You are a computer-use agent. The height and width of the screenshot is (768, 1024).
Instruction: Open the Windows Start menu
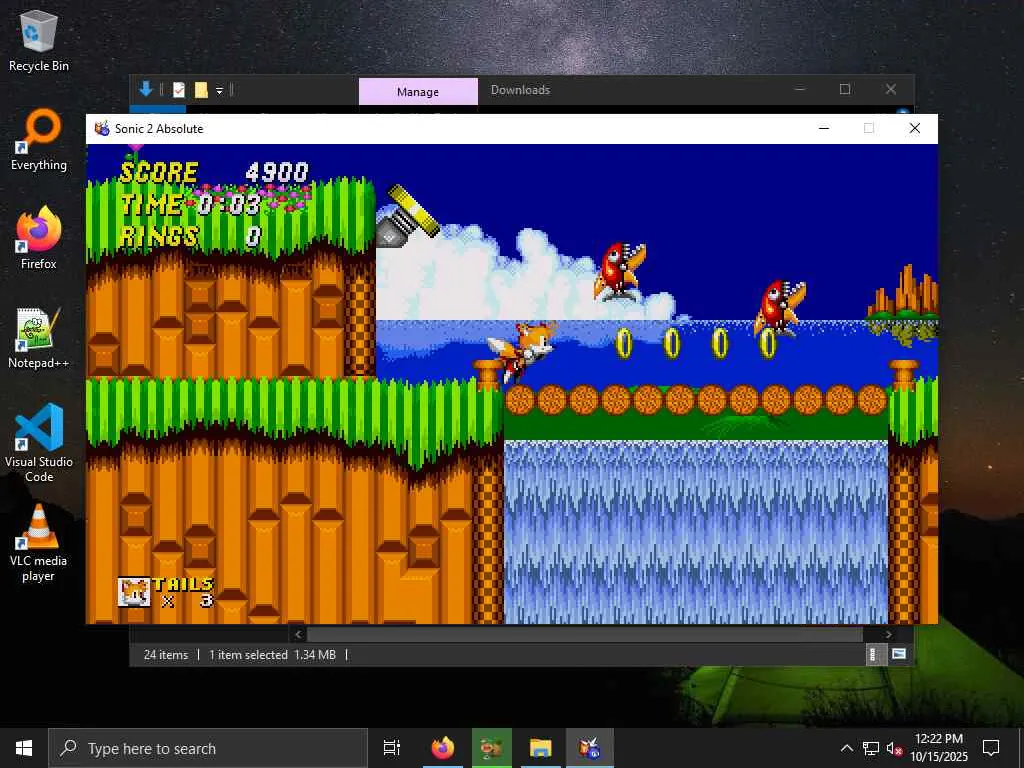click(24, 748)
